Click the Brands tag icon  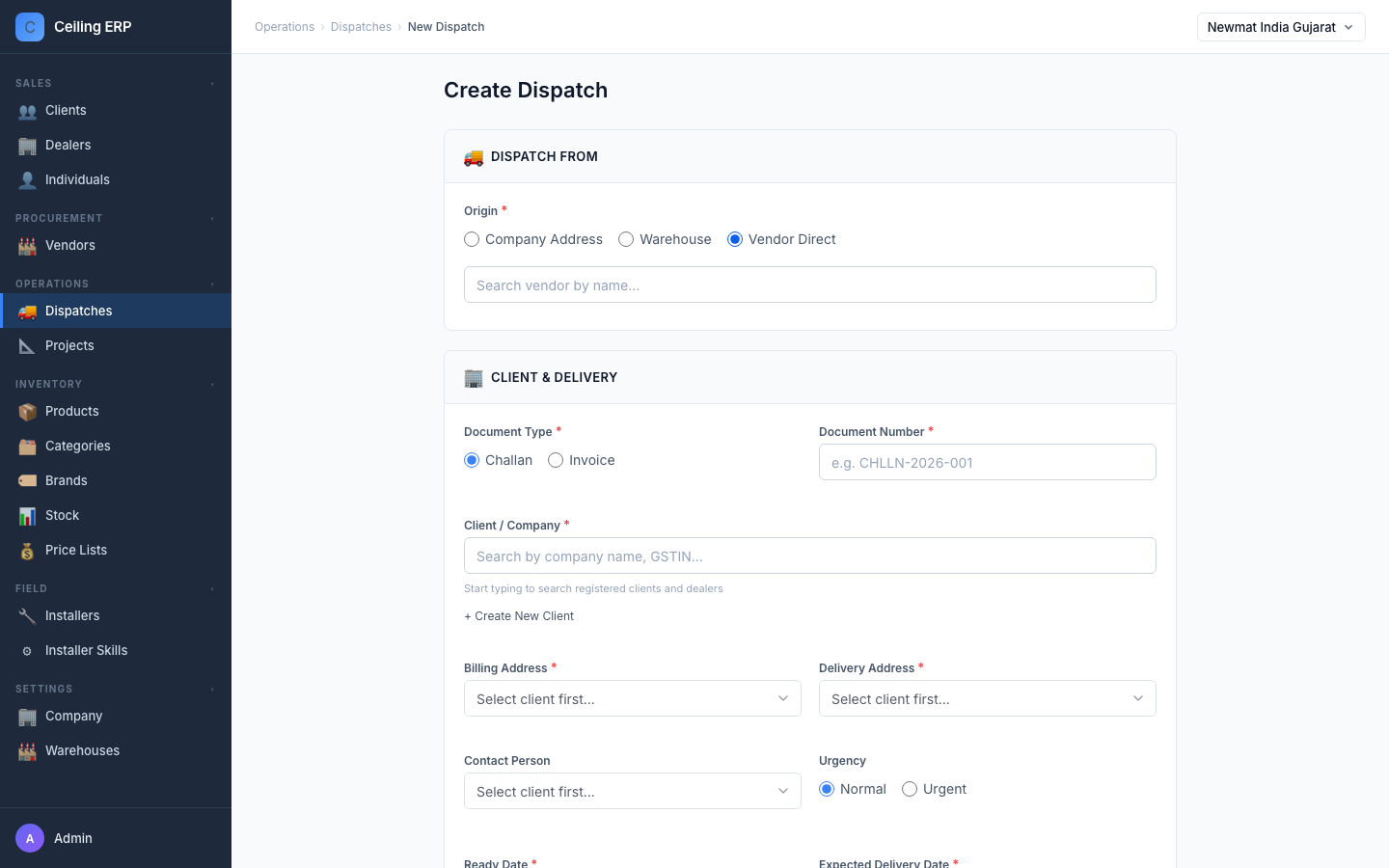click(x=27, y=481)
